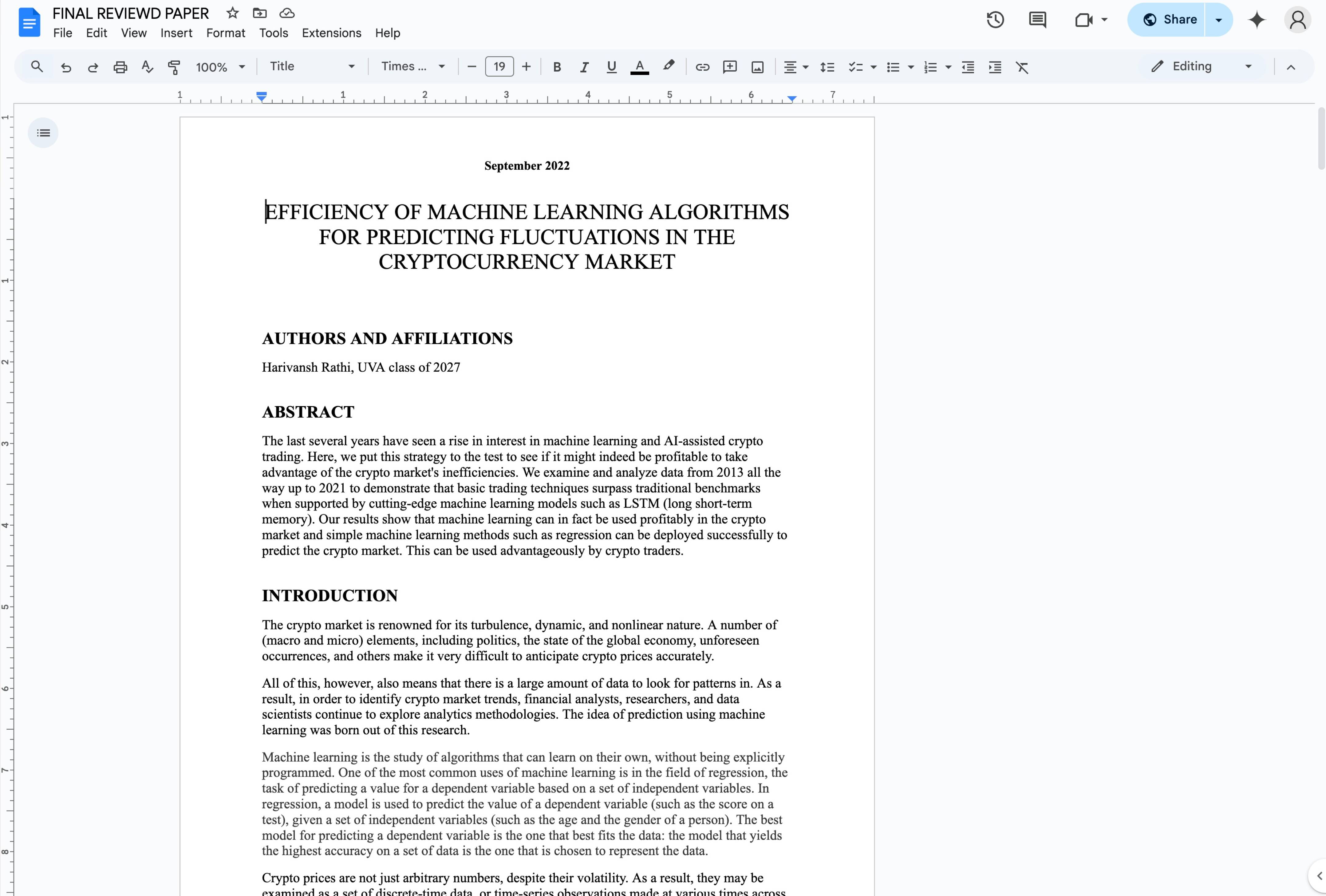Open the Insert menu
The image size is (1326, 896).
176,33
